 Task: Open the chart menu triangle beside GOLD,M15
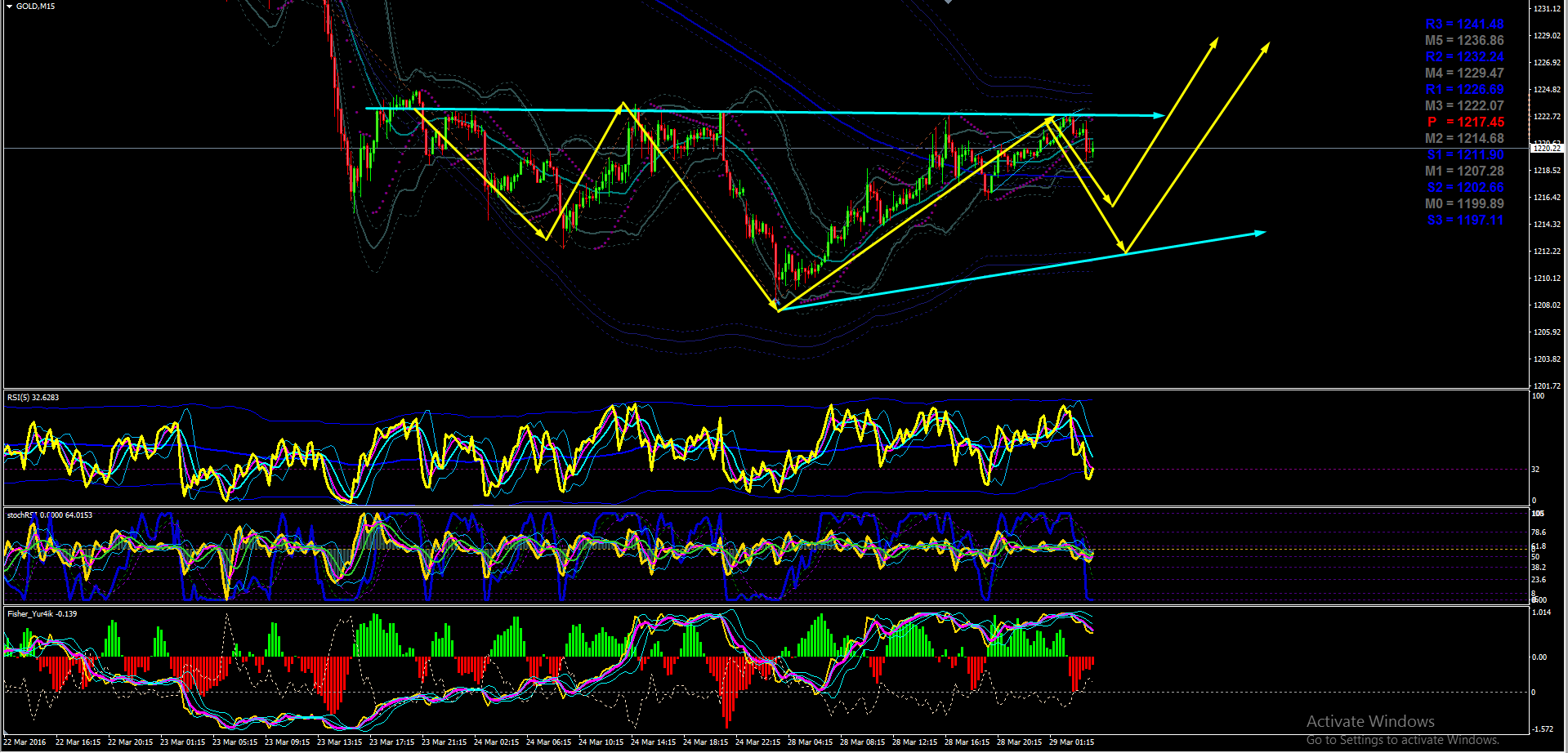(x=9, y=7)
